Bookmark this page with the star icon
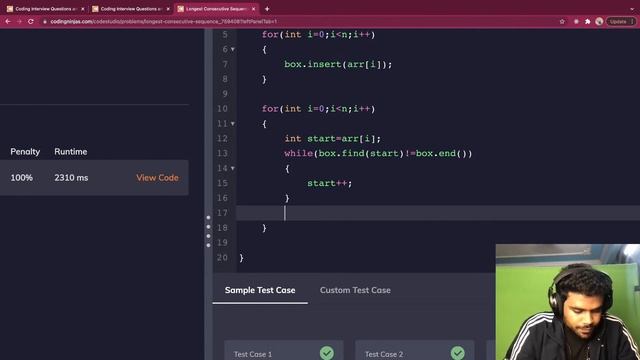The image size is (640, 360). tap(562, 21)
